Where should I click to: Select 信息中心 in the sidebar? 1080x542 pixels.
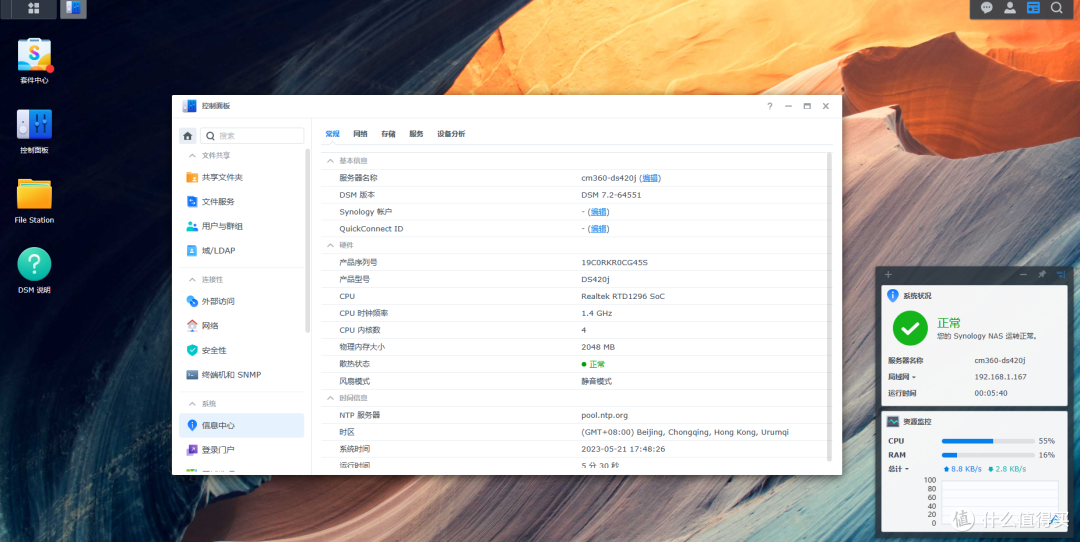point(241,426)
